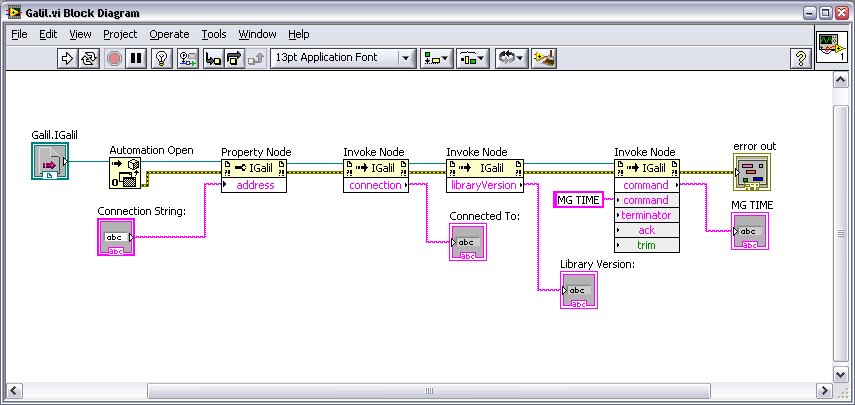Click the VI icon pane in top-right corner
The image size is (855, 405).
832,48
